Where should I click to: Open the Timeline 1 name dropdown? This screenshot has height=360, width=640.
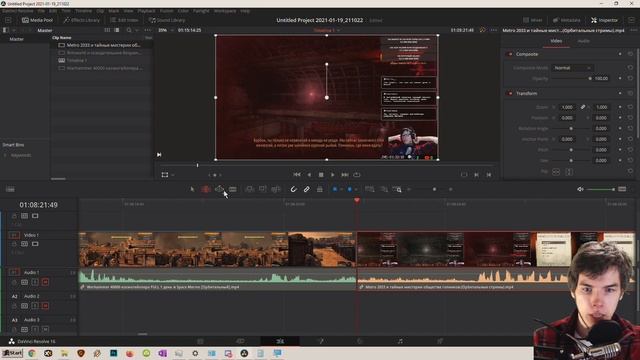tap(326, 30)
